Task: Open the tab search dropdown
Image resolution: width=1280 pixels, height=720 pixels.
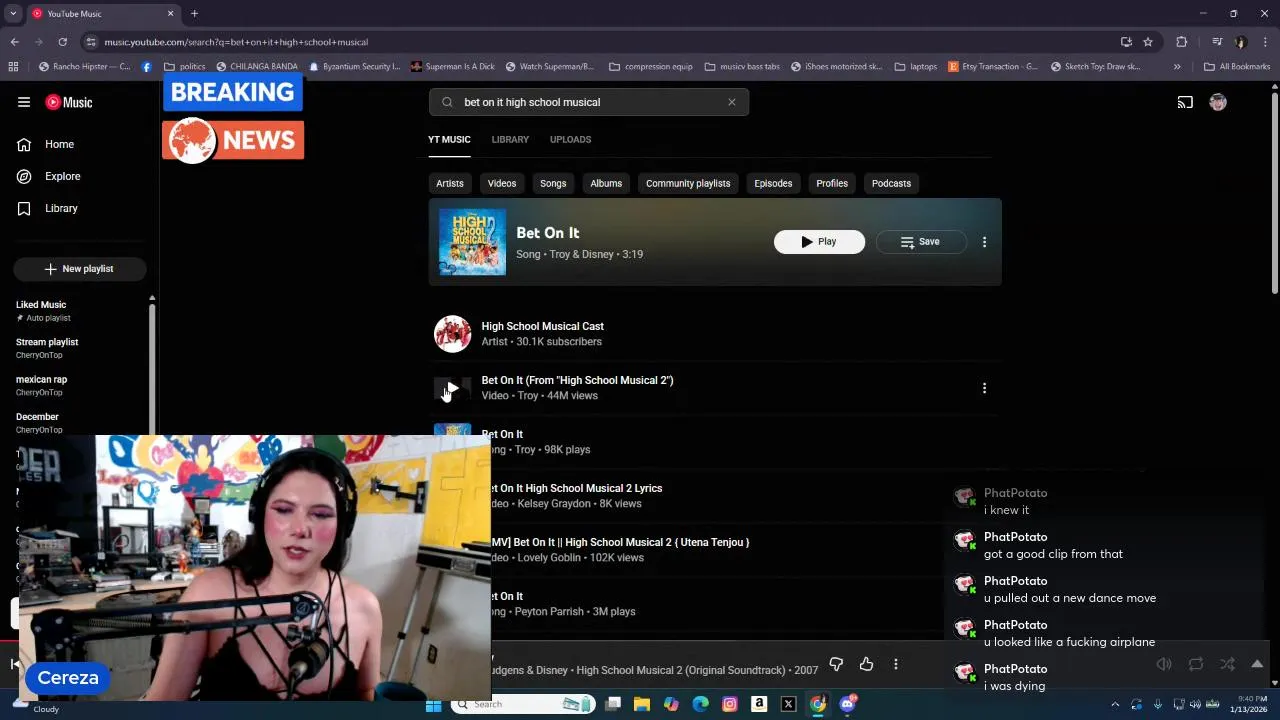Action: (x=13, y=14)
